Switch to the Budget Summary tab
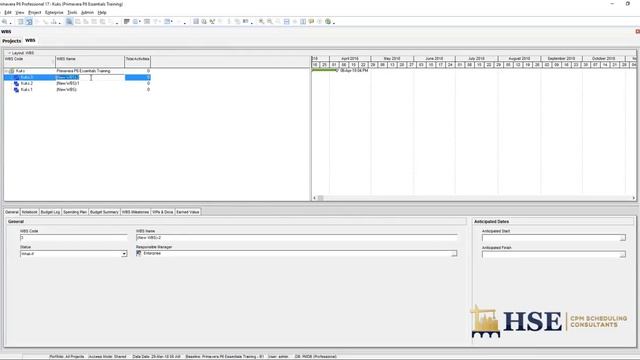Viewport: 640px width, 360px height. pyautogui.click(x=104, y=212)
